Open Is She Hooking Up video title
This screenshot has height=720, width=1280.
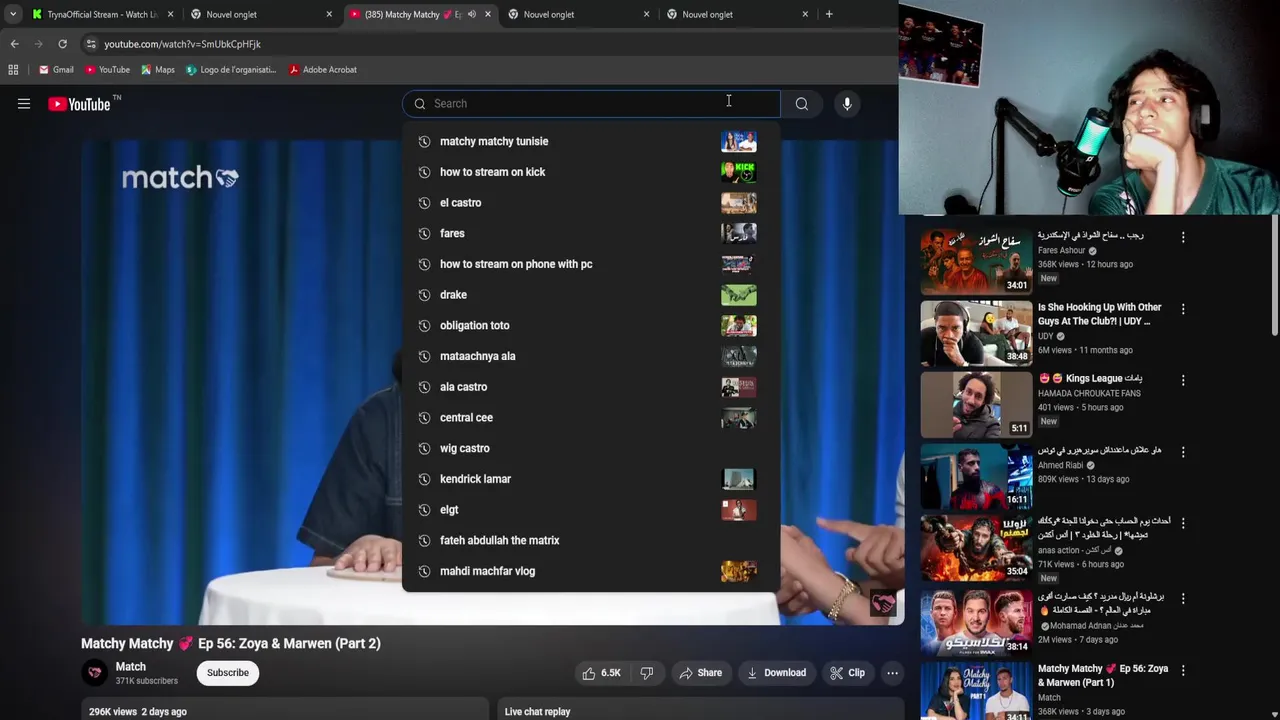tap(1099, 314)
